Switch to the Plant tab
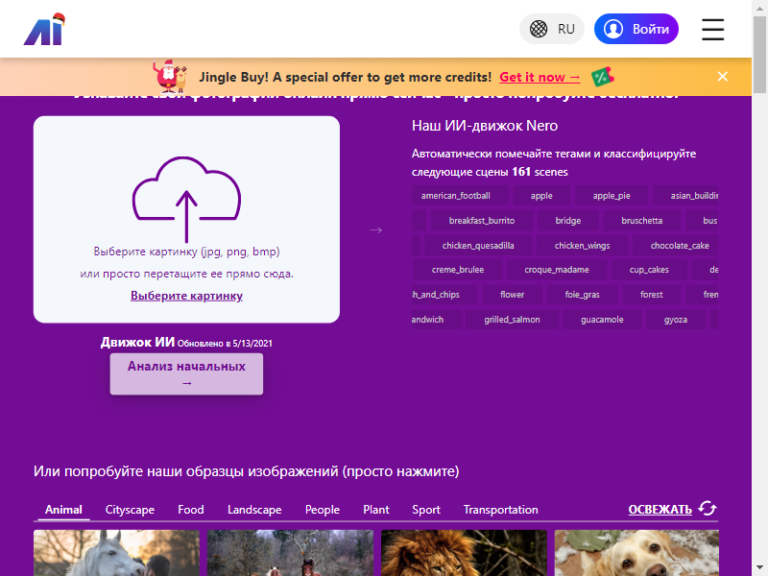This screenshot has width=768, height=576. point(376,510)
